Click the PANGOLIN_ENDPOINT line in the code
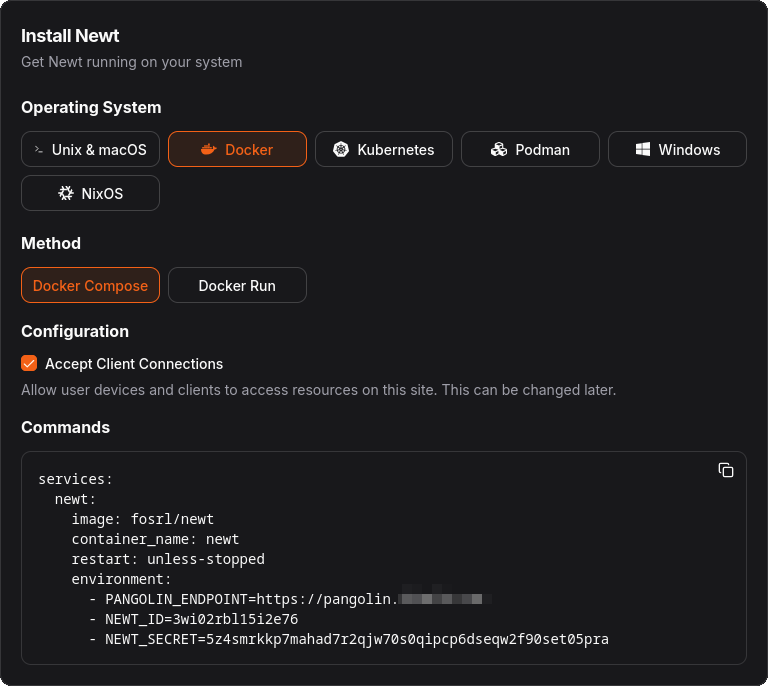 pos(250,599)
